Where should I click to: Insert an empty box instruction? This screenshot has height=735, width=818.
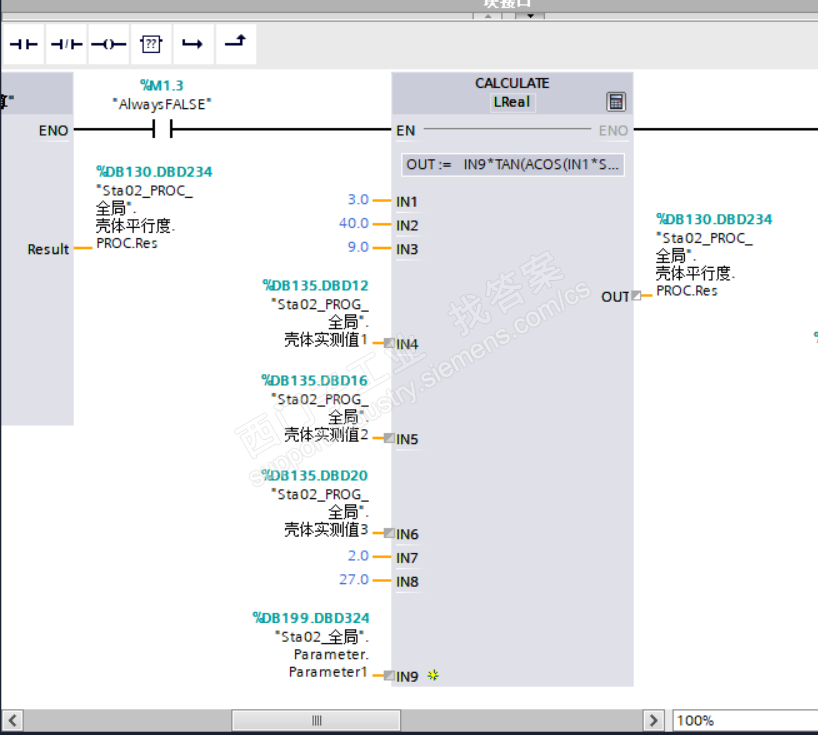point(151,44)
